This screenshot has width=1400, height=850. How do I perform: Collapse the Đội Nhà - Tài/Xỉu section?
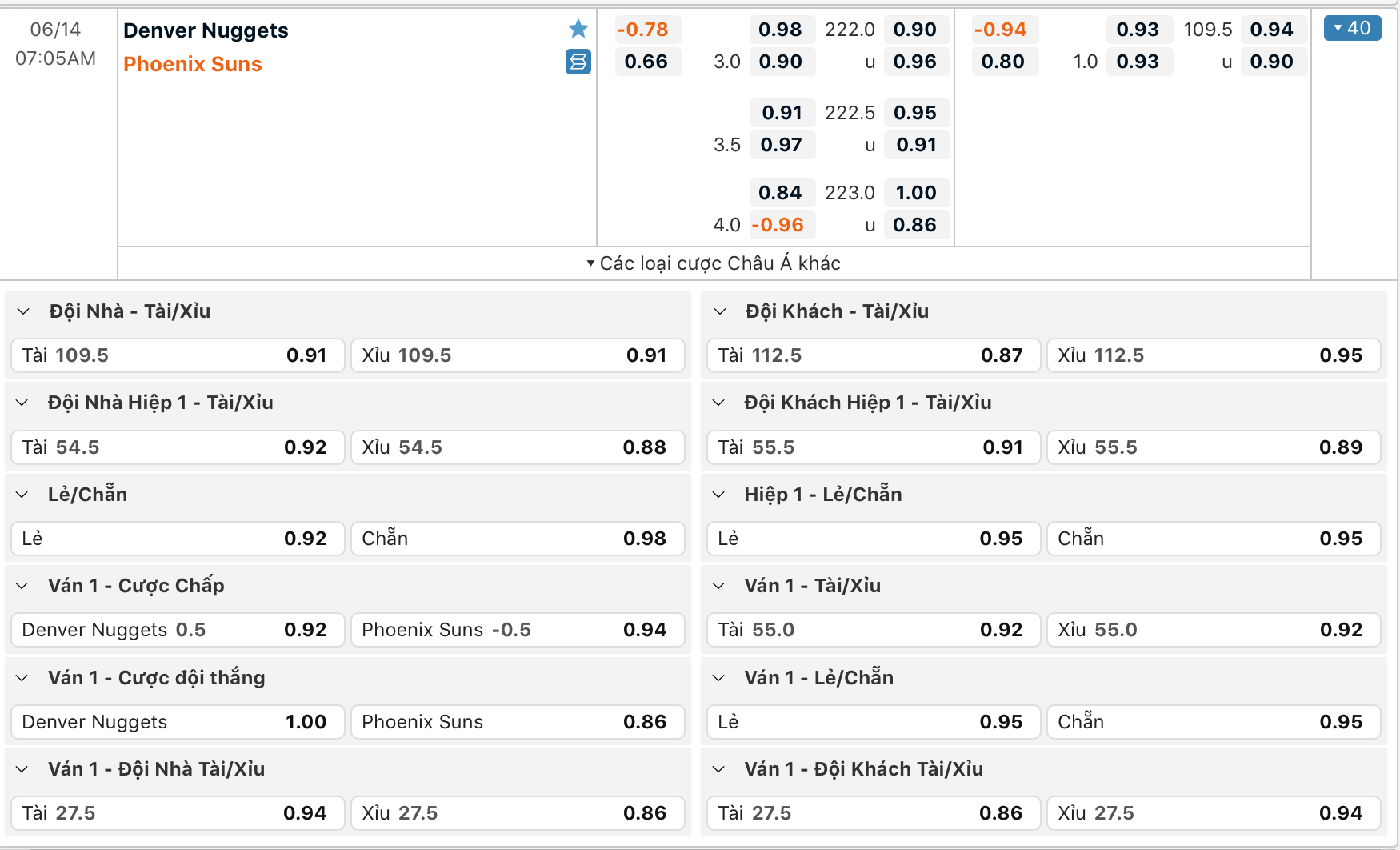click(x=24, y=311)
